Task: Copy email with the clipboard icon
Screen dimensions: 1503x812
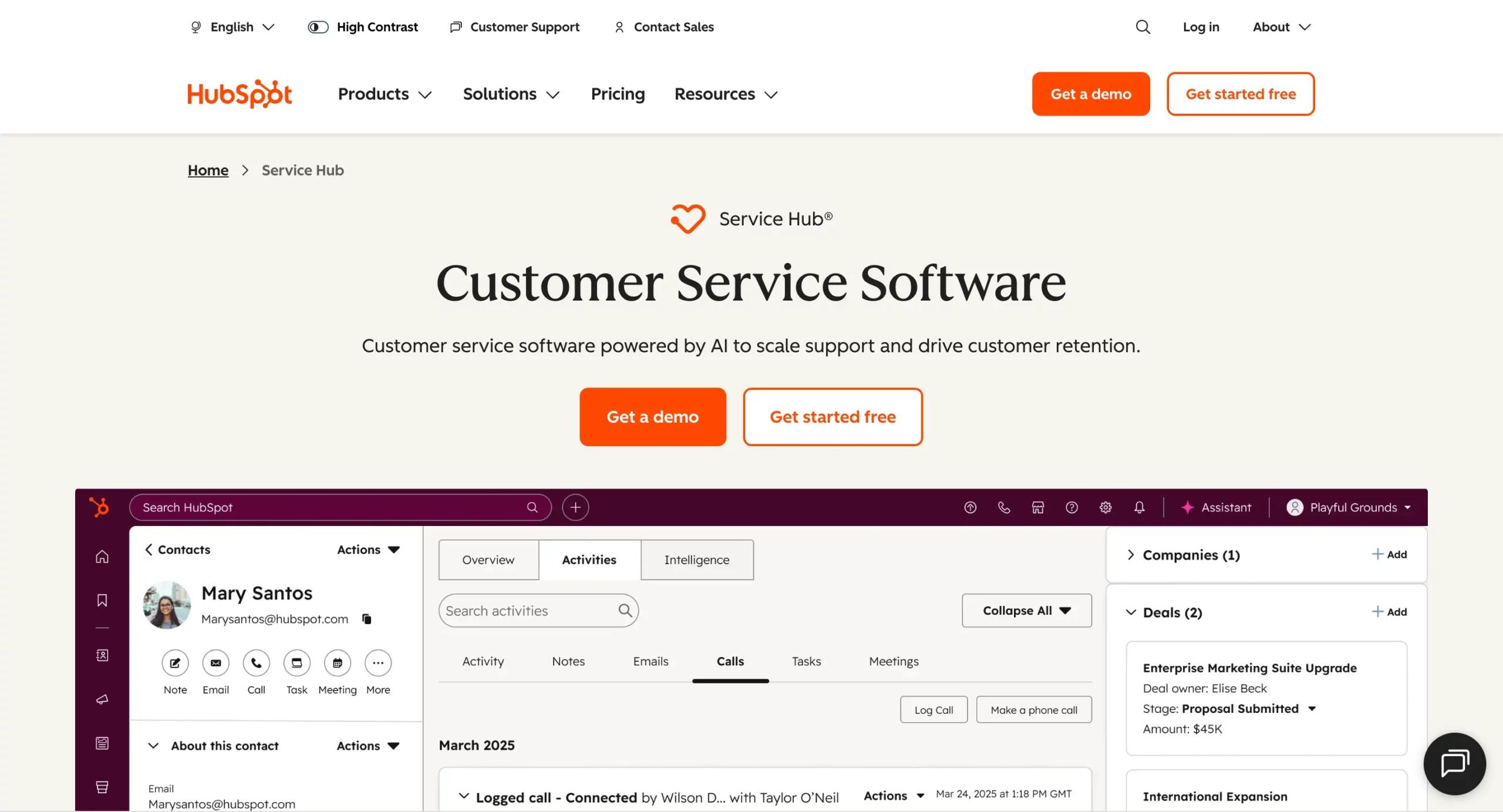Action: click(x=366, y=619)
